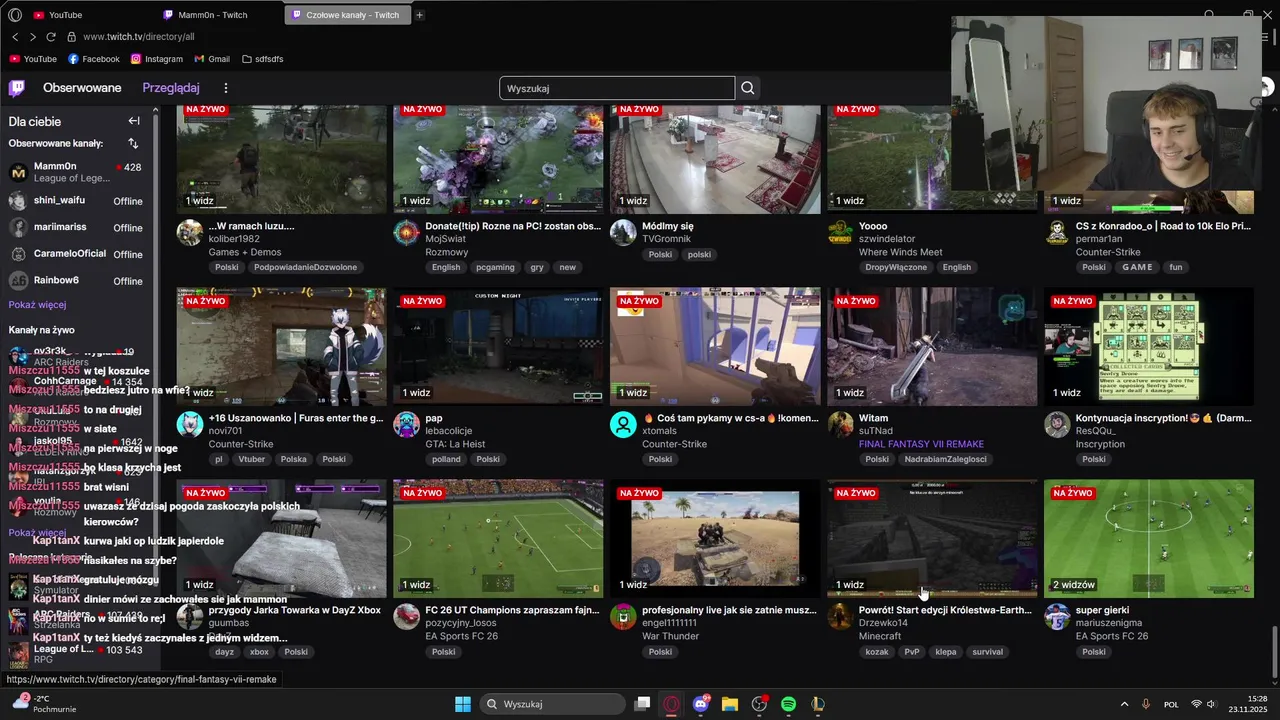Open stream title Kontynuacja inscryption
The image size is (1280, 720).
pos(1163,418)
